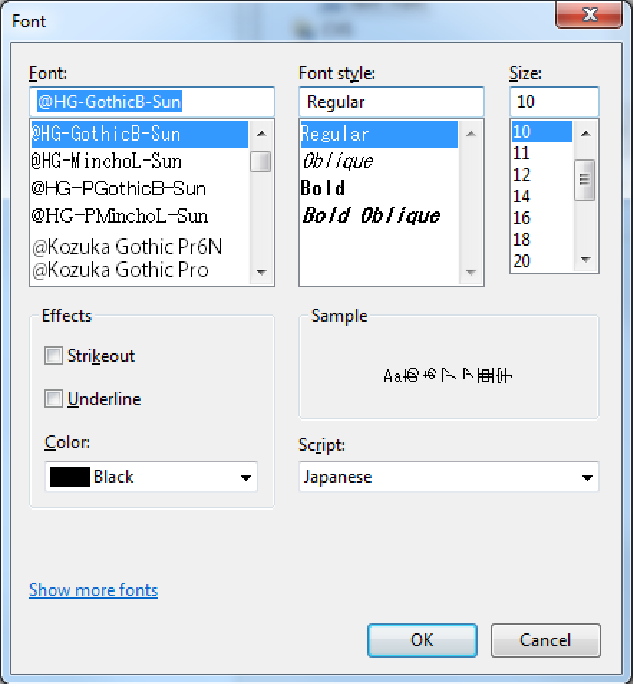Click size list scroll up arrow
The height and width of the screenshot is (687, 633).
[x=585, y=133]
